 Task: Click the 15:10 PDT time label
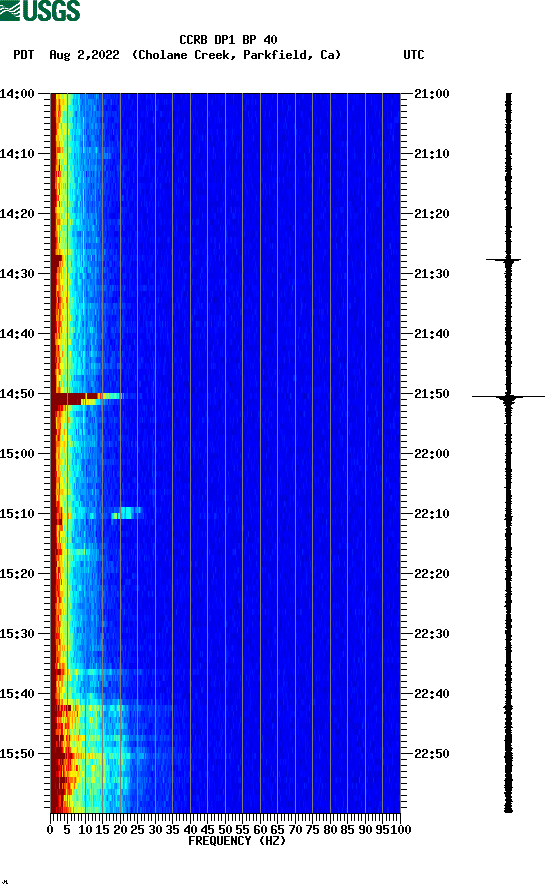tap(17, 514)
